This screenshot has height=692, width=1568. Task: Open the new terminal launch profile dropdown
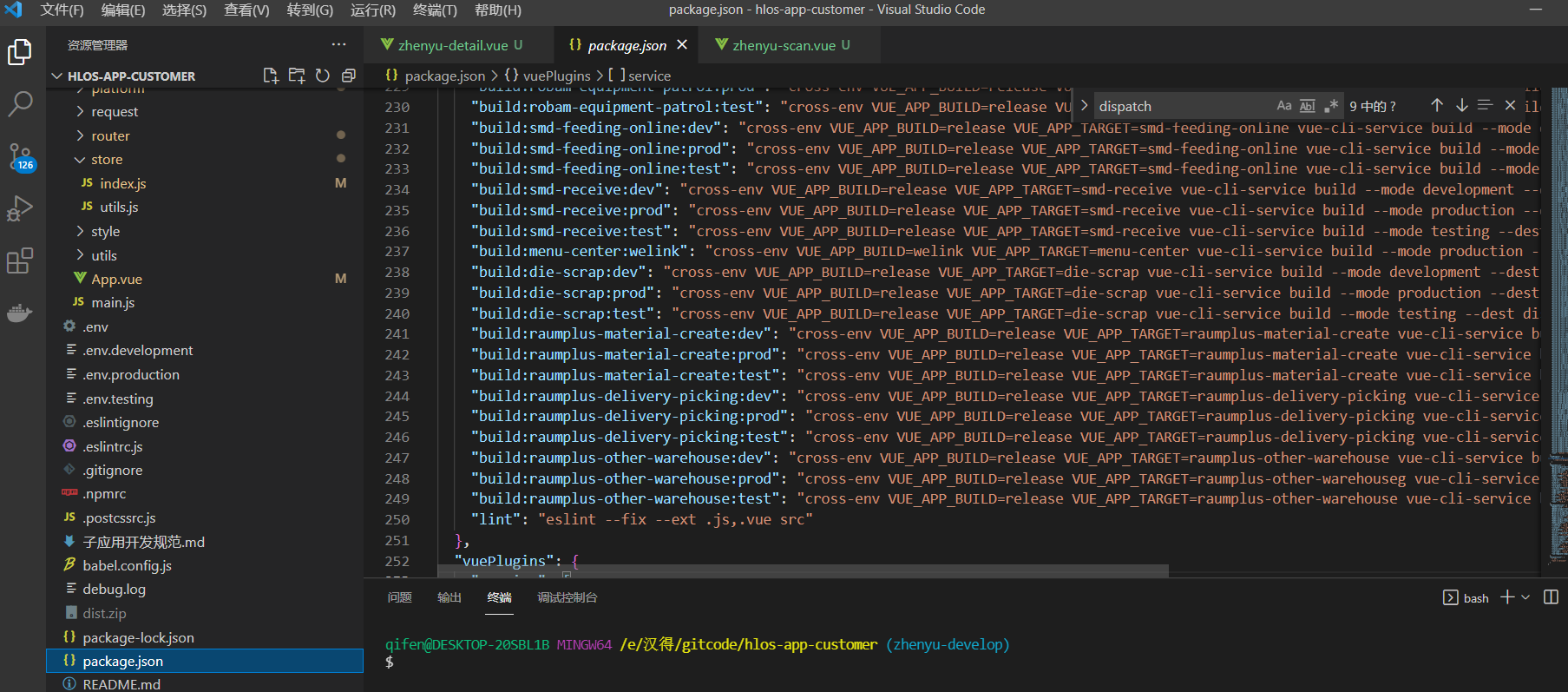(1525, 597)
